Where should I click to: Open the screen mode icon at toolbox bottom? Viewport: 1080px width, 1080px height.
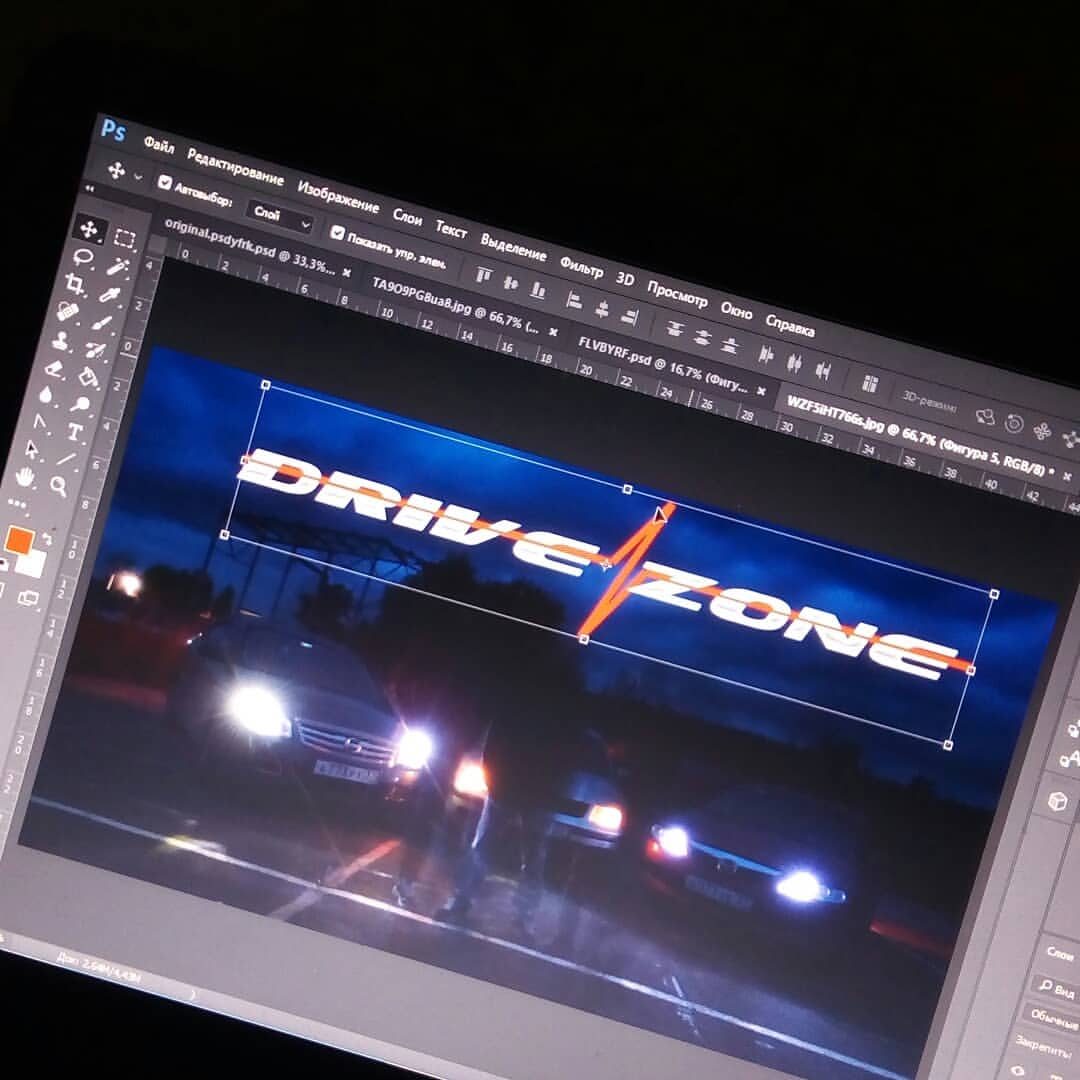pos(28,598)
